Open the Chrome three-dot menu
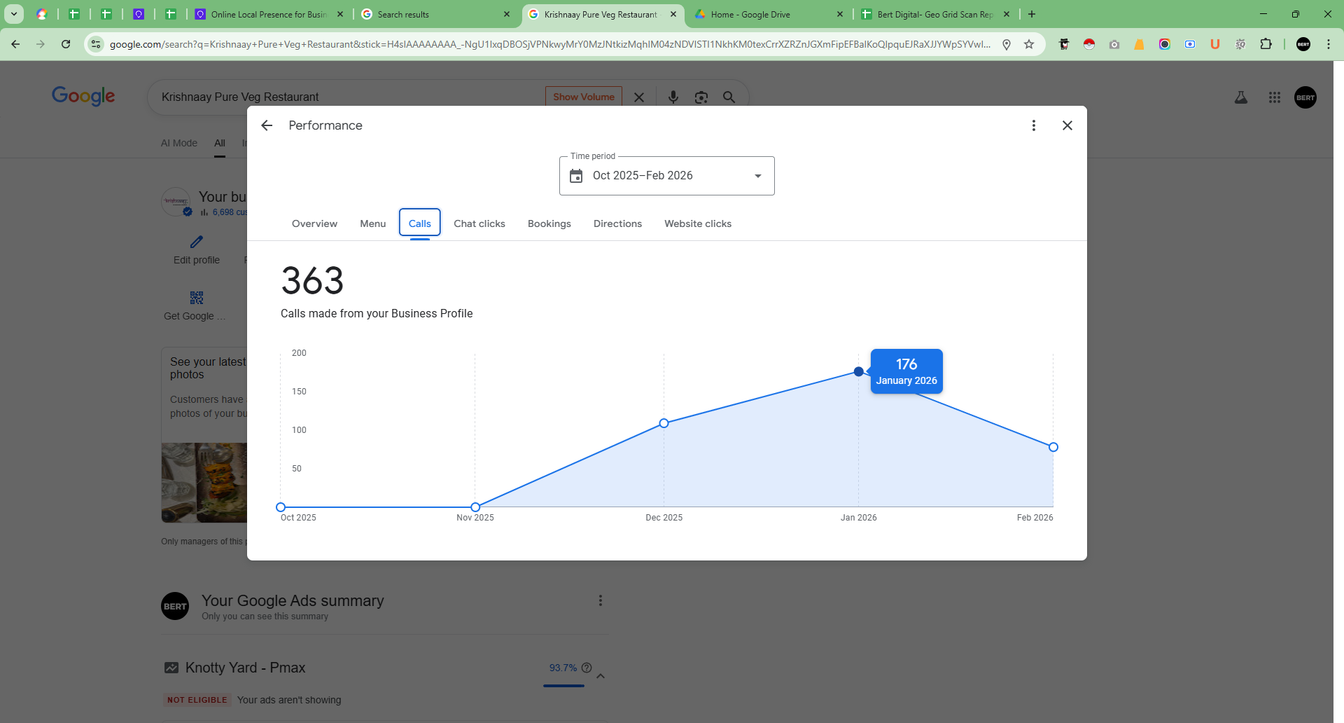 1328,44
